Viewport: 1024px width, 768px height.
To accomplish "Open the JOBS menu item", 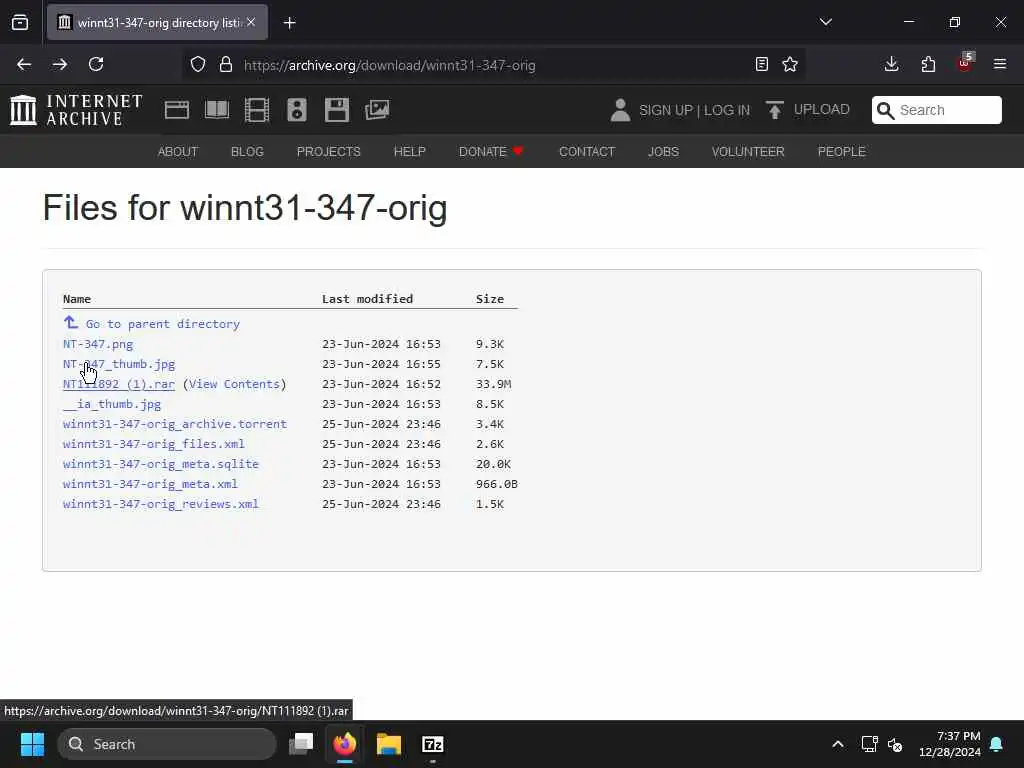I will [x=664, y=152].
